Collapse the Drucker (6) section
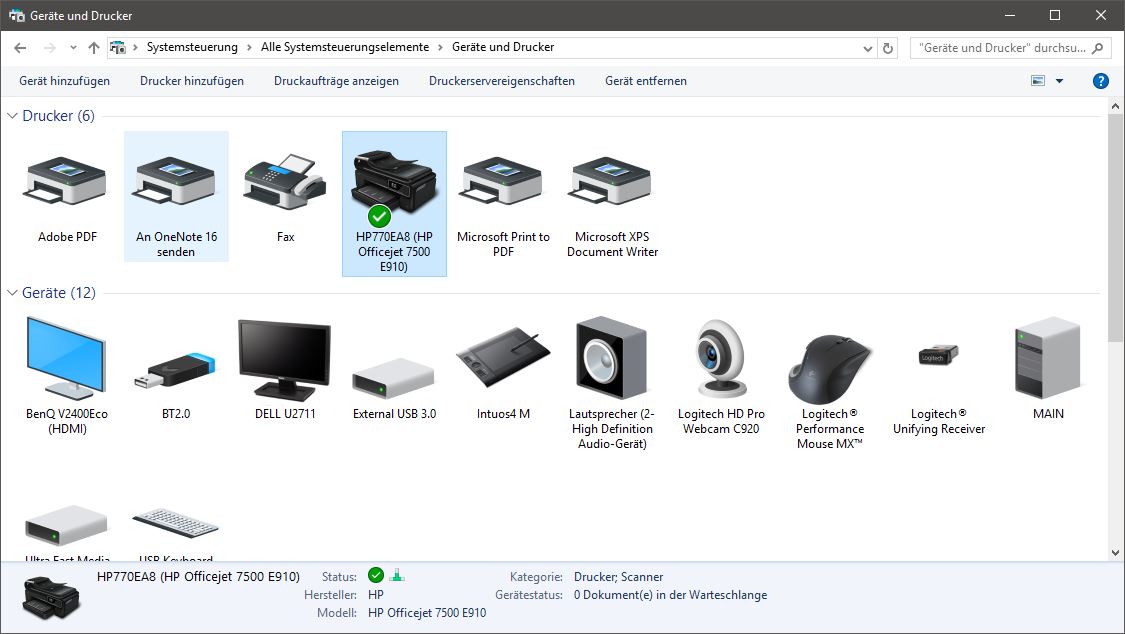The height and width of the screenshot is (634, 1125). coord(12,115)
